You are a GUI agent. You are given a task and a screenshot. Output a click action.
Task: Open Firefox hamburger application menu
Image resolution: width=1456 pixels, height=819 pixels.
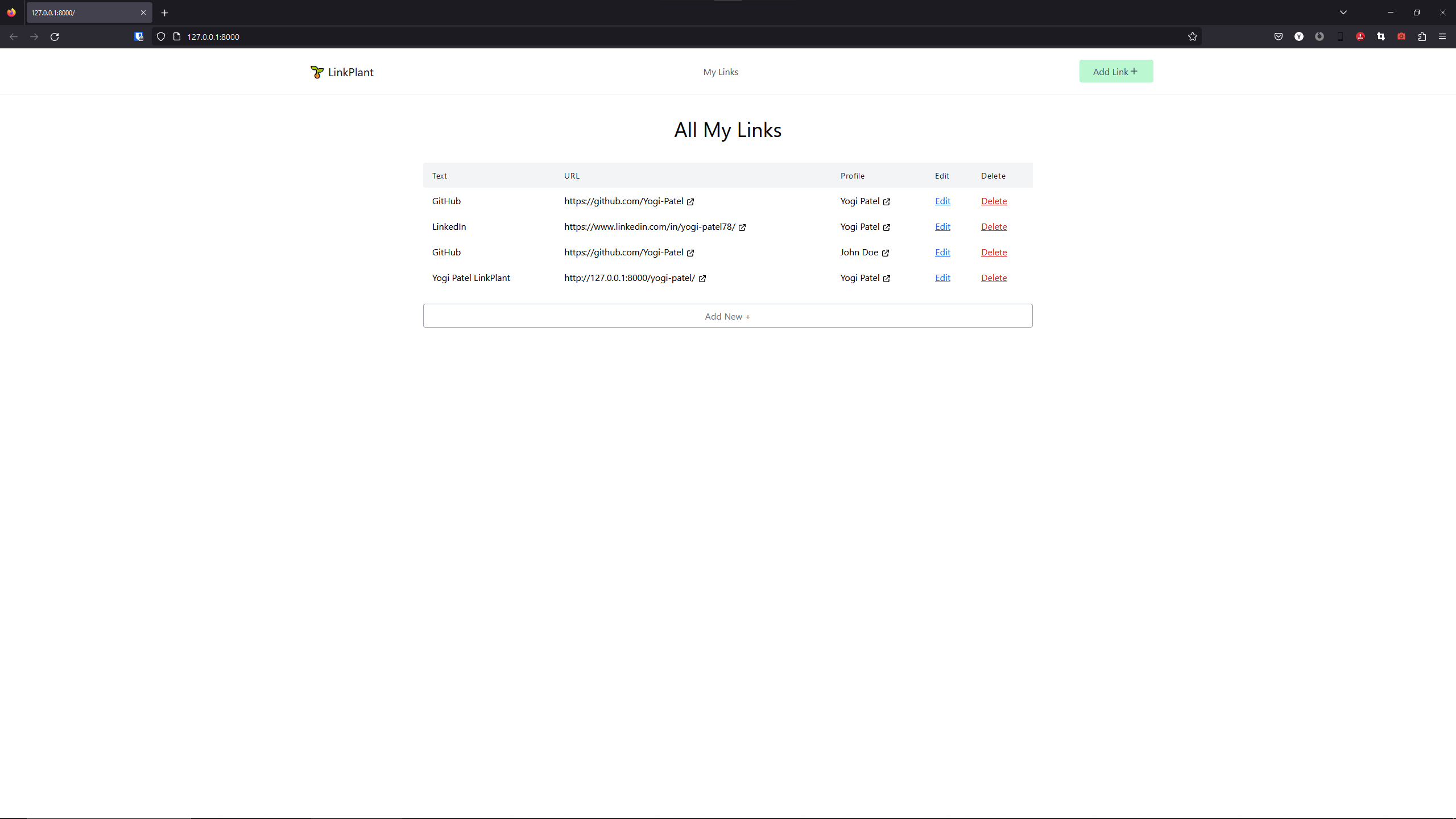coord(1442,37)
